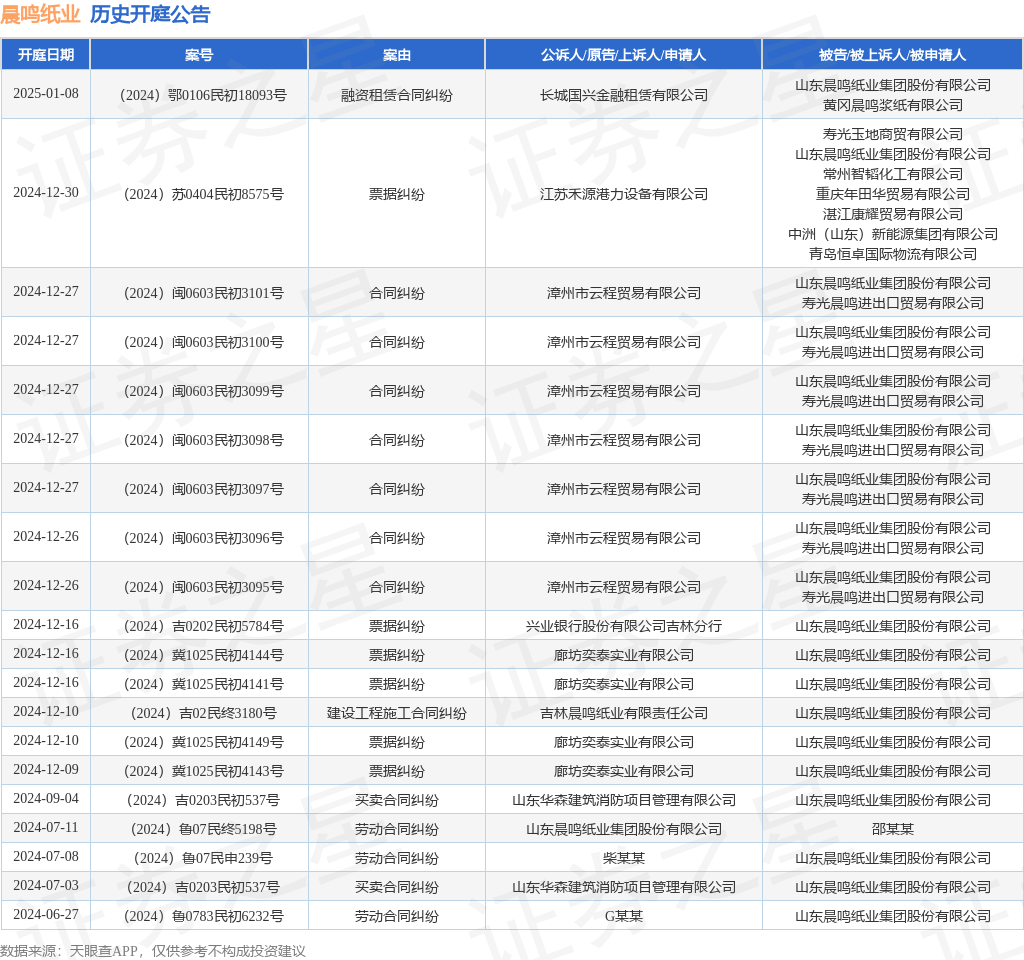This screenshot has width=1024, height=960.
Task: Click plaintiff 长城国兴金融租赁有限公司
Action: tap(624, 95)
